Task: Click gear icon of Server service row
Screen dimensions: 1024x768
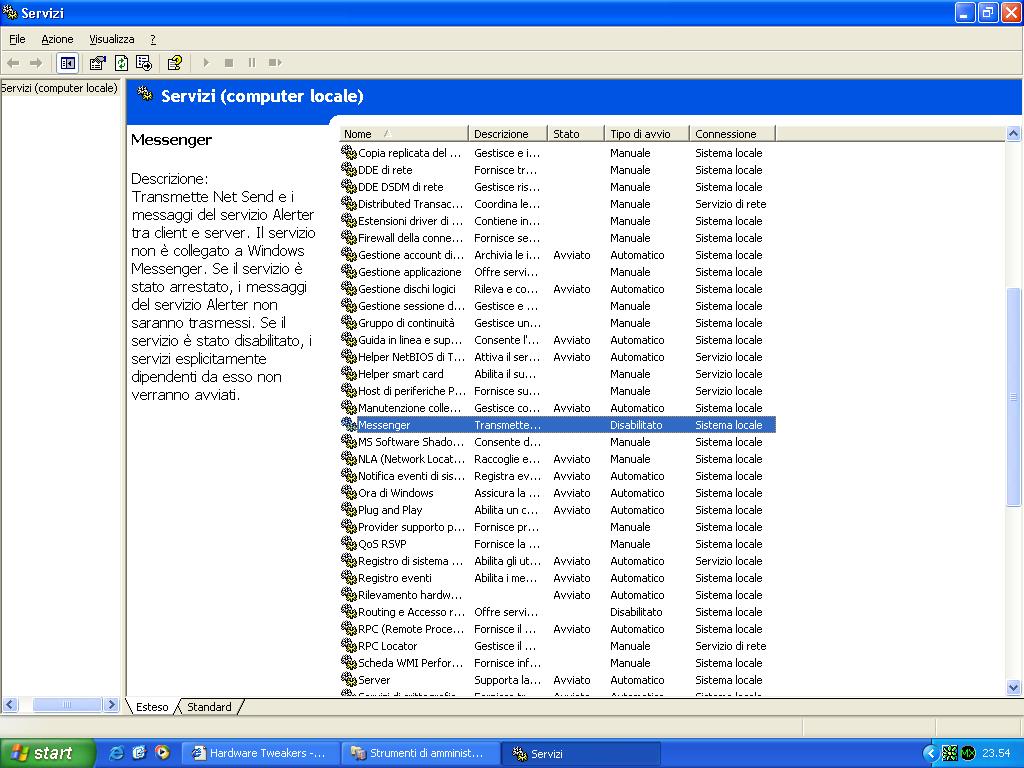Action: (x=349, y=679)
